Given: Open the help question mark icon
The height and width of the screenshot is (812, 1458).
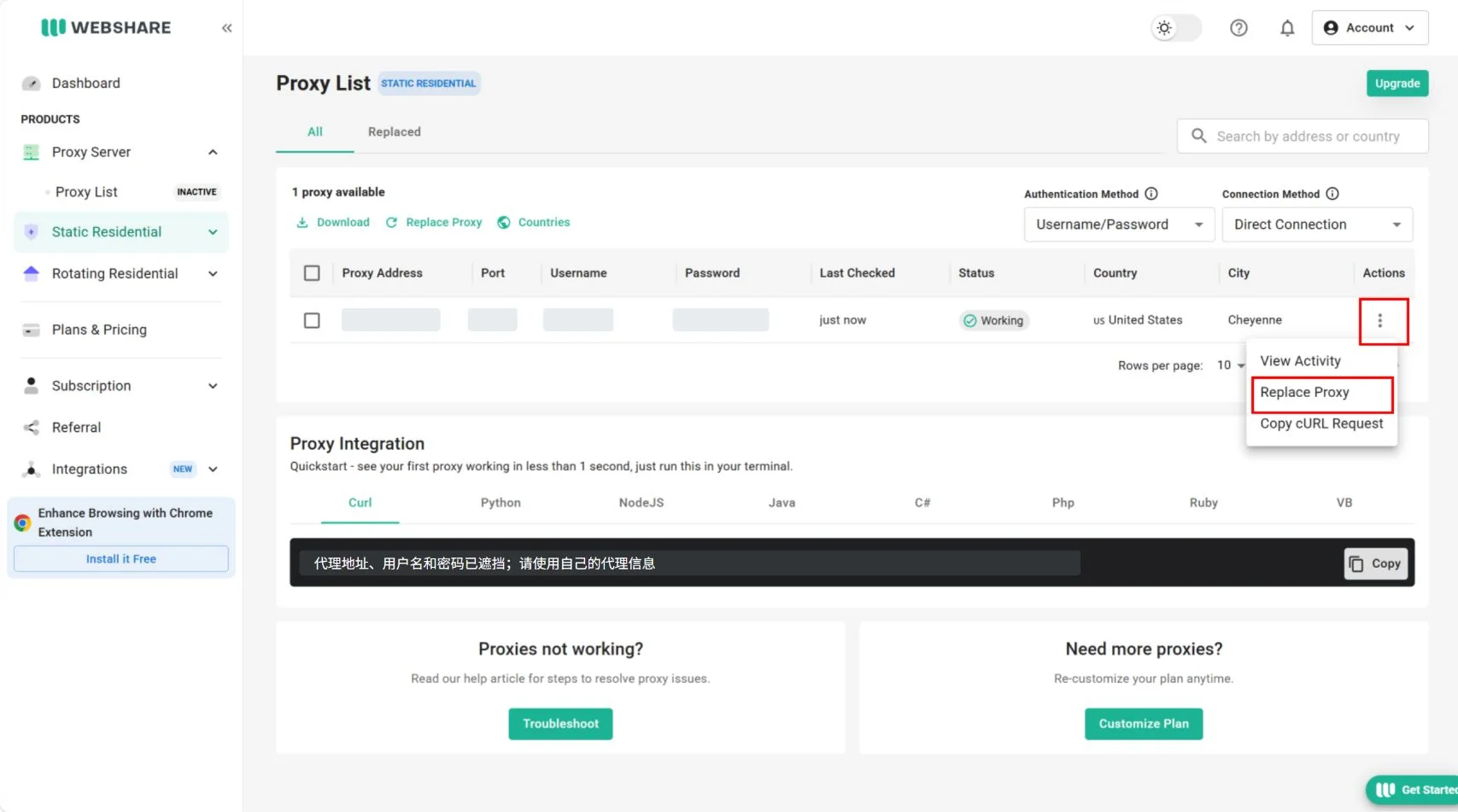Looking at the screenshot, I should pos(1238,28).
